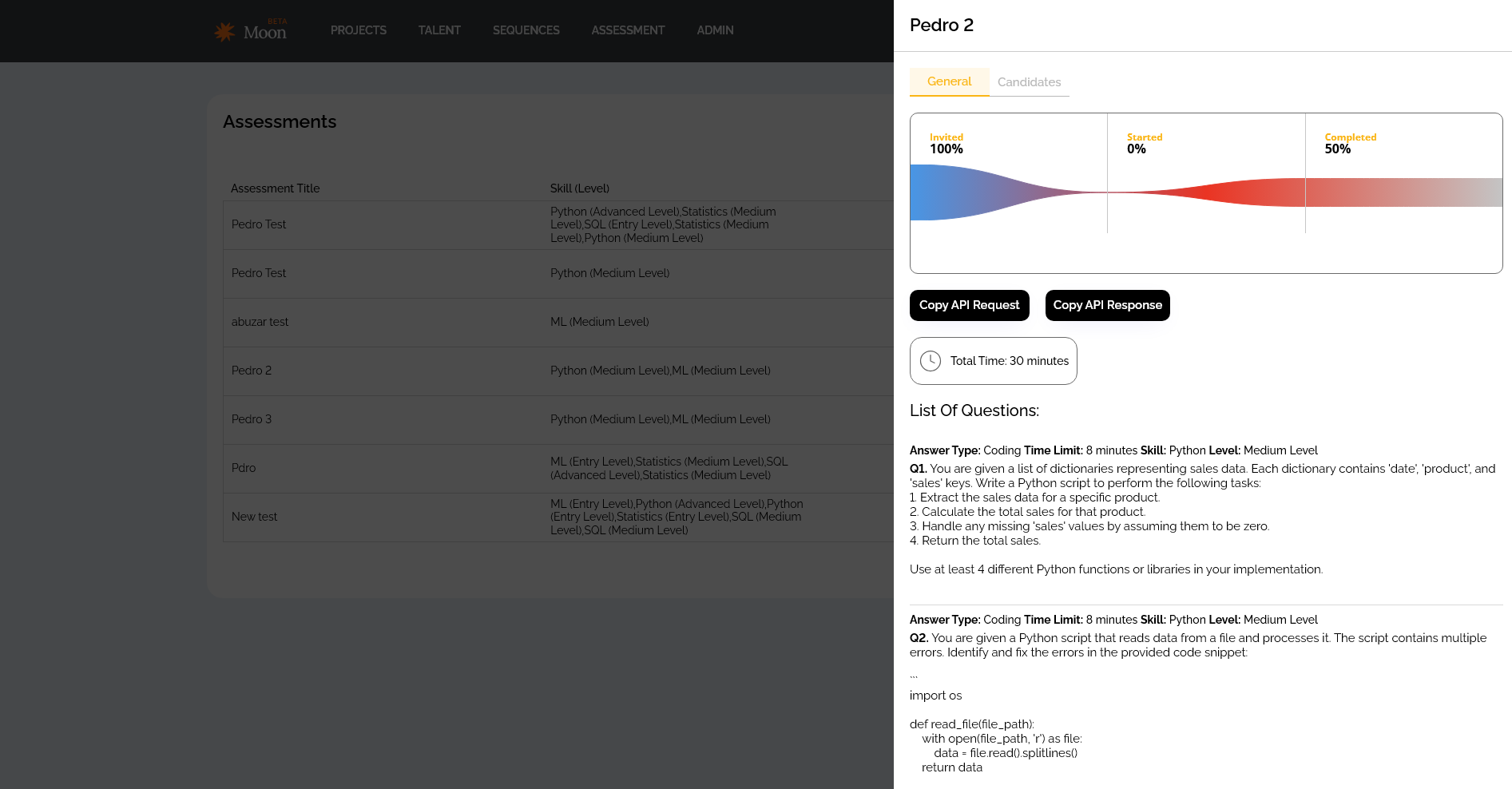Viewport: 1512px width, 789px height.
Task: Click the Invited 100% label
Action: 946,144
